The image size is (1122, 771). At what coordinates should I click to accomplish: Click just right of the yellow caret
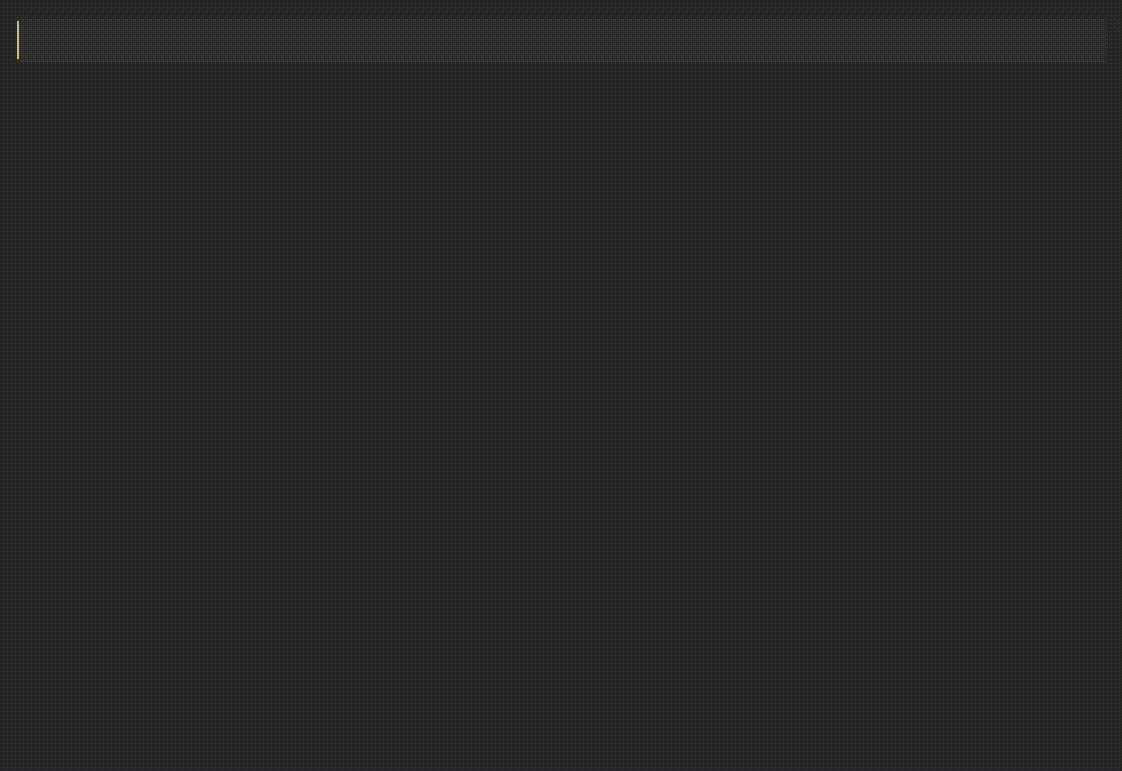click(26, 40)
